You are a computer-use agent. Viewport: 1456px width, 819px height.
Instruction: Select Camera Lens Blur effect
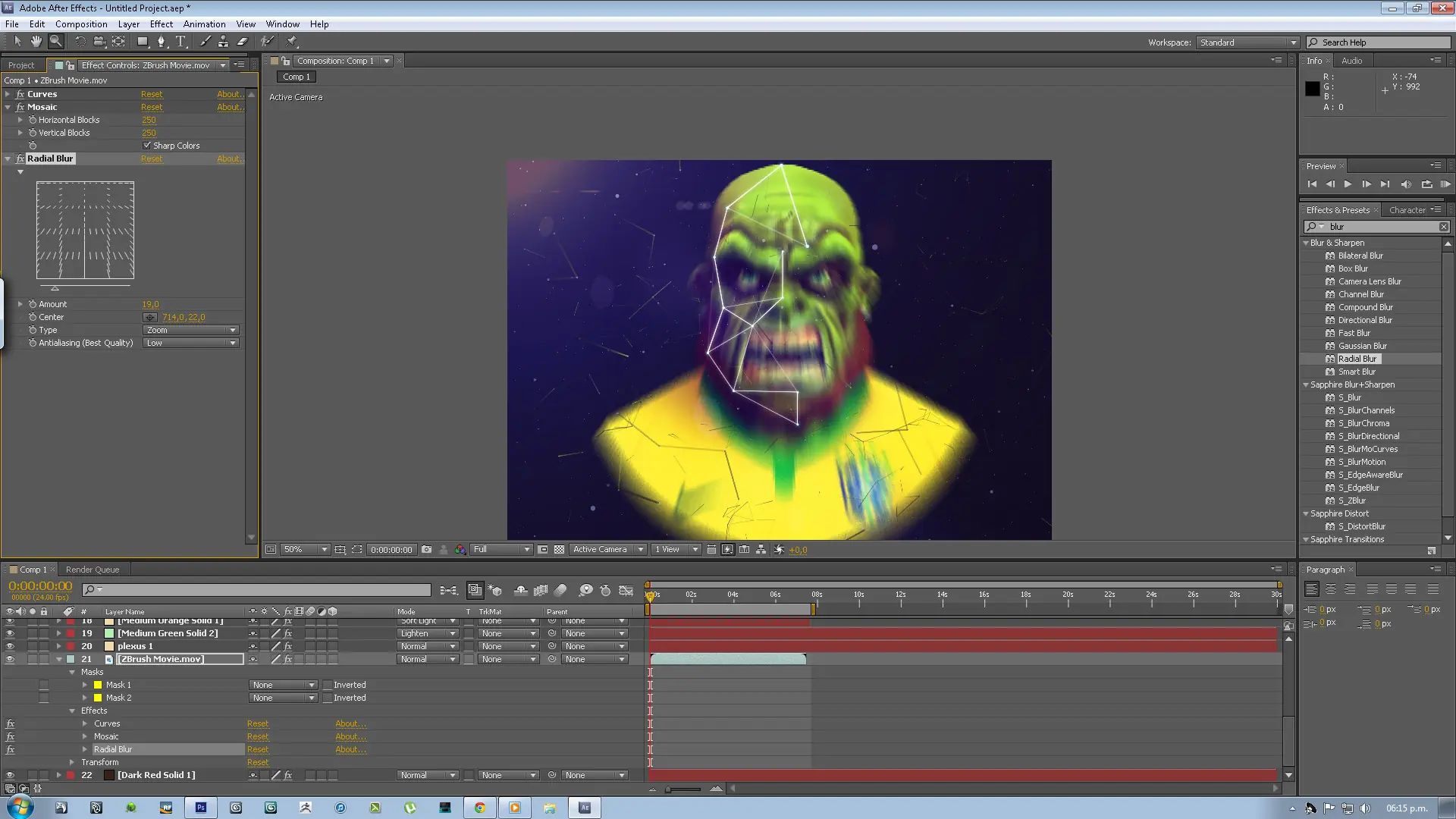(x=1370, y=281)
